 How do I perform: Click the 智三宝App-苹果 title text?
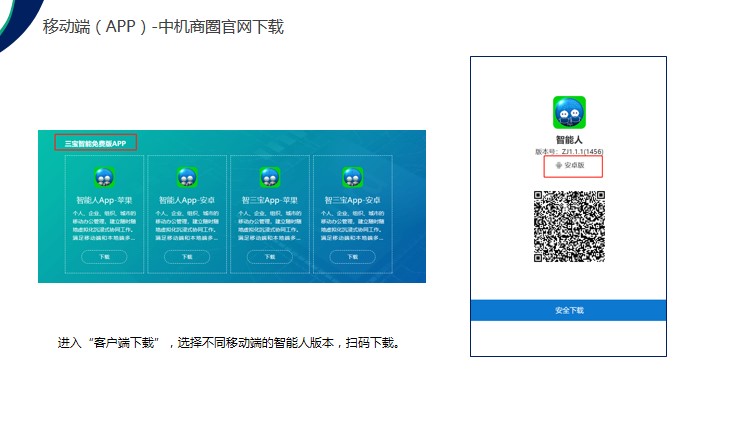point(270,200)
